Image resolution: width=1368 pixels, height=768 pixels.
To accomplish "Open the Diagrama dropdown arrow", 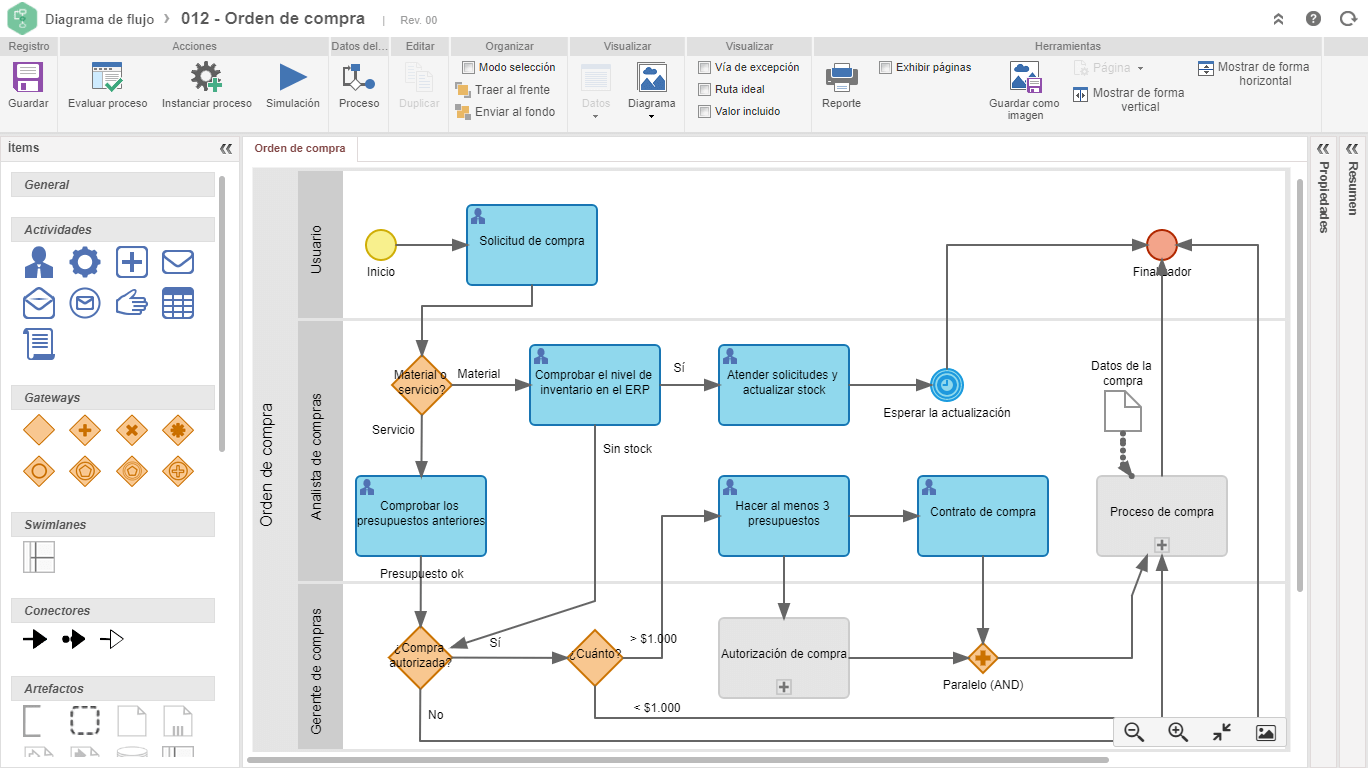I will click(x=651, y=117).
